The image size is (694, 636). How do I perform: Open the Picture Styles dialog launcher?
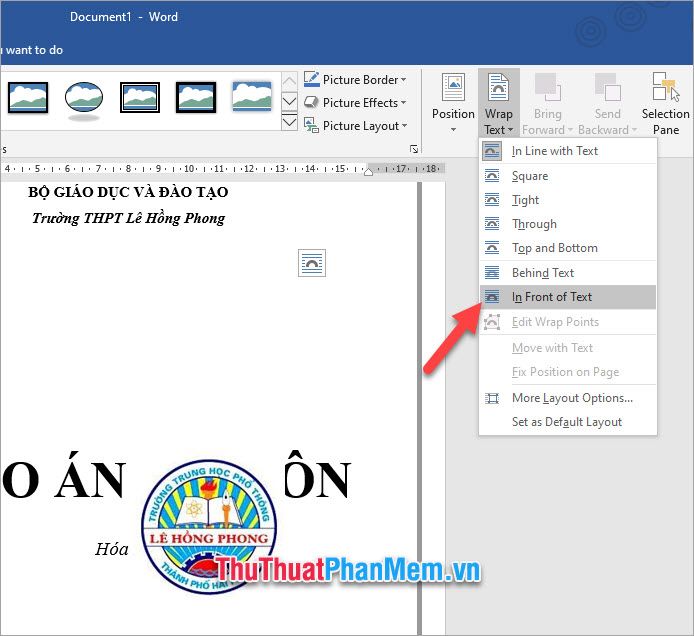pyautogui.click(x=414, y=149)
